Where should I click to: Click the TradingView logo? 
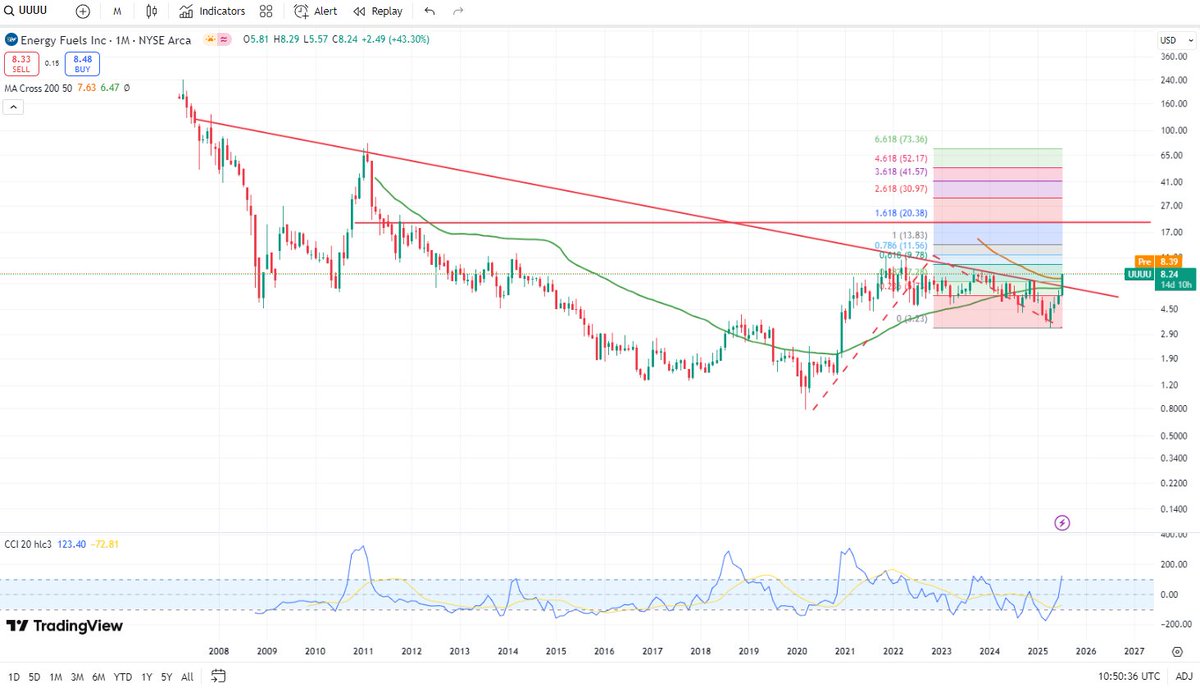pyautogui.click(x=64, y=626)
